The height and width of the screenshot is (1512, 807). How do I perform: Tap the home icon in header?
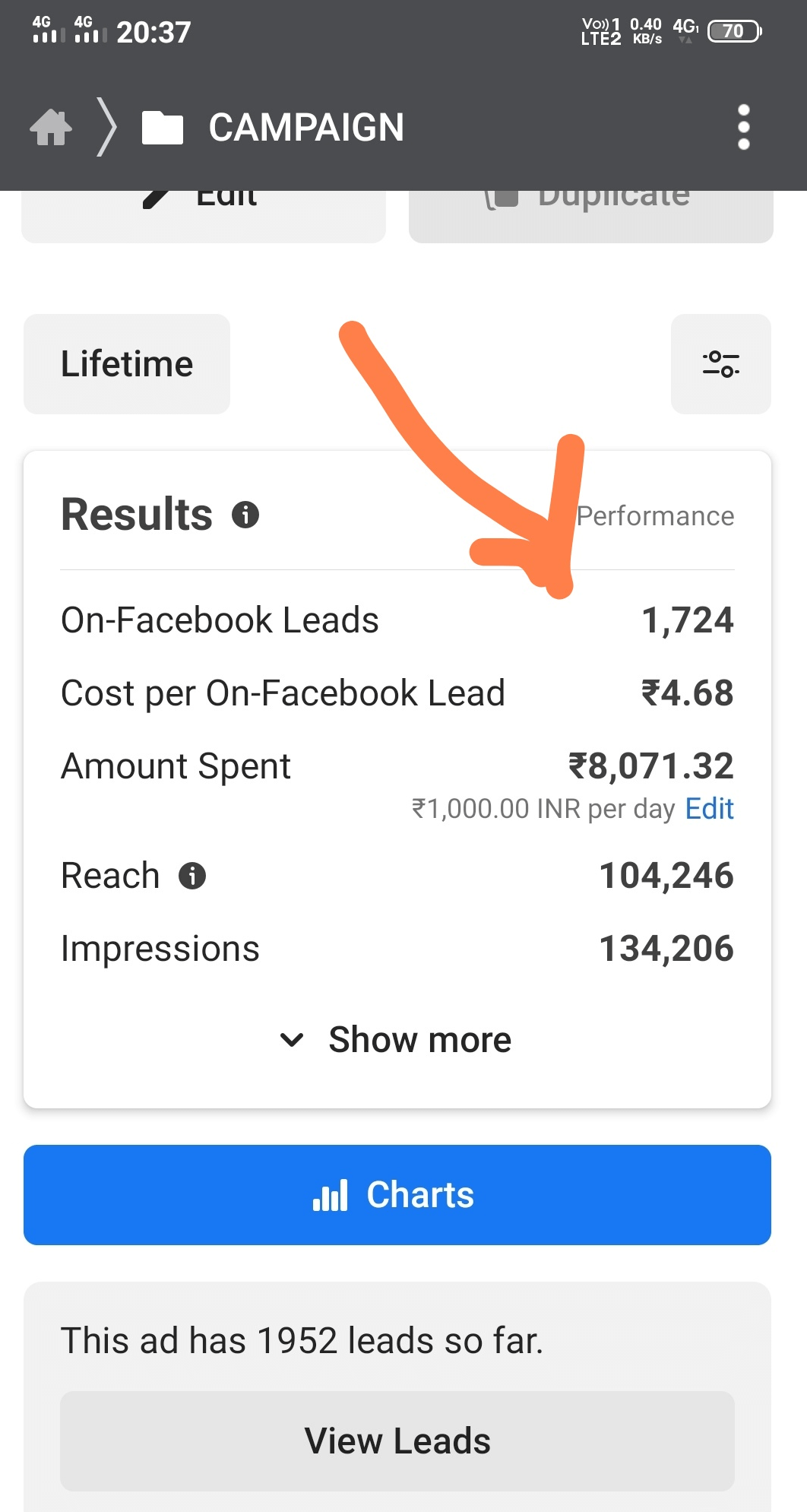[51, 127]
